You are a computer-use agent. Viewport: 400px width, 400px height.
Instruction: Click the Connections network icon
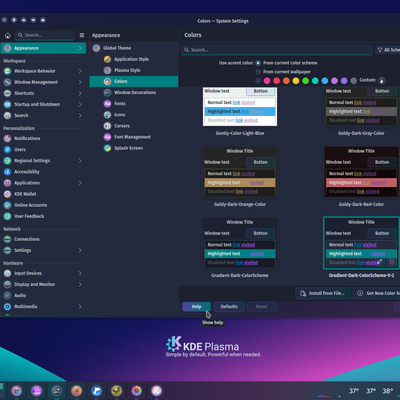[7, 239]
